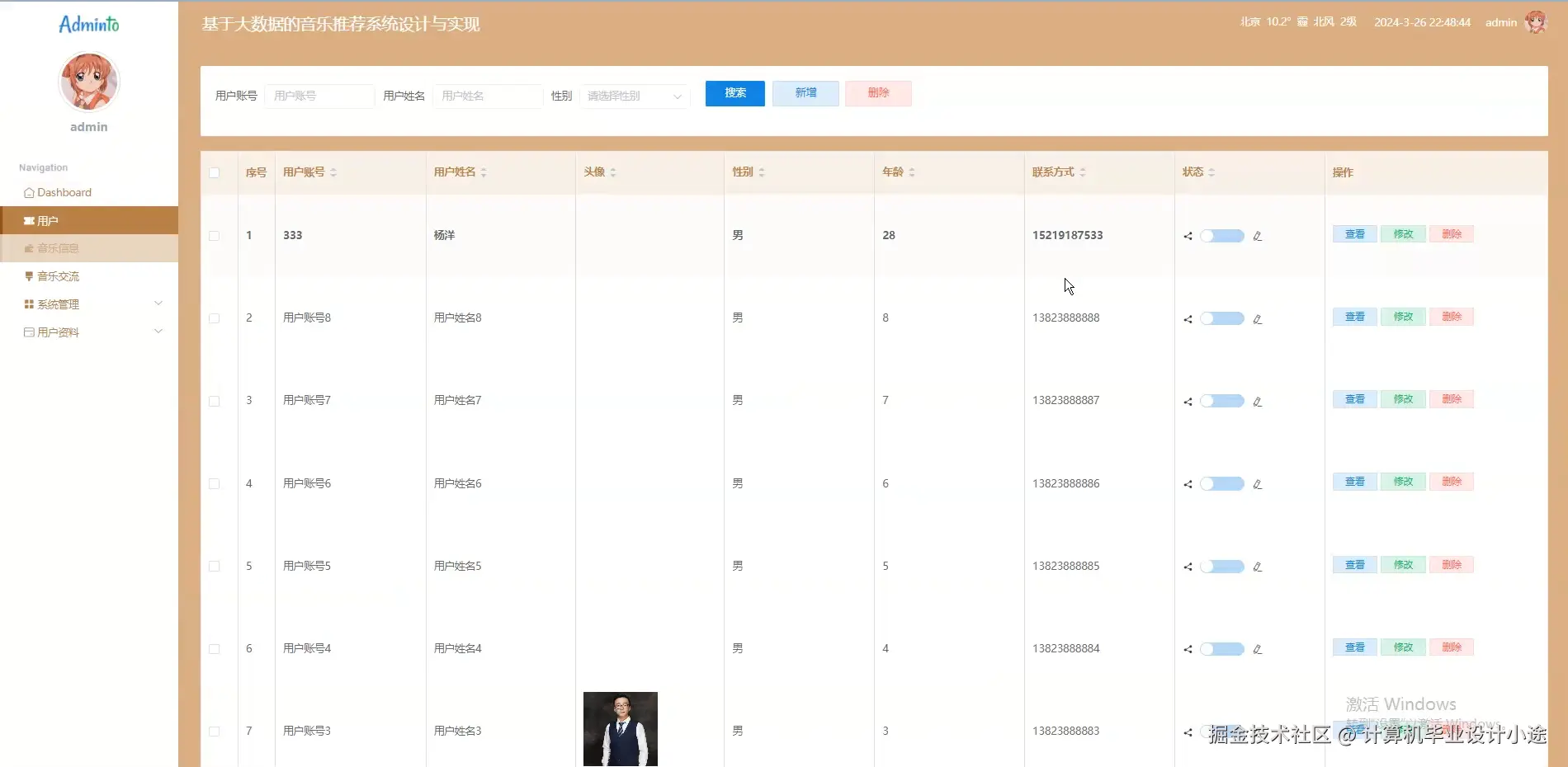
Task: Check the row checkbox for 用户账号7
Action: [215, 401]
